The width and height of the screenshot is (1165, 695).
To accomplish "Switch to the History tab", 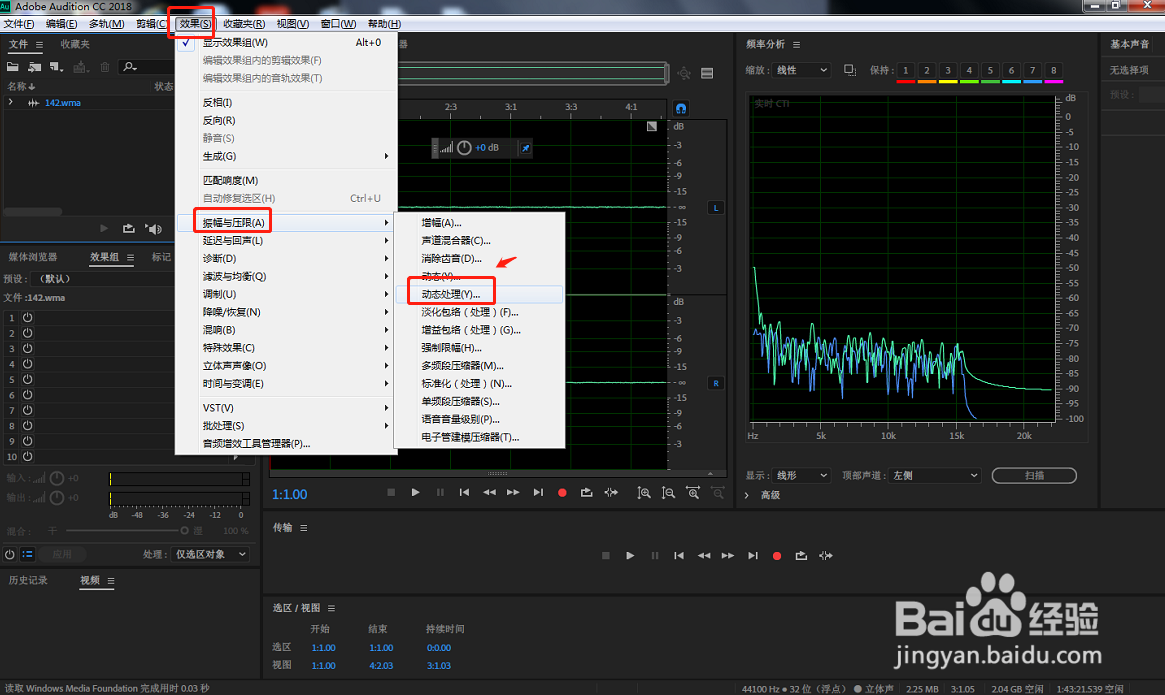I will click(28, 581).
